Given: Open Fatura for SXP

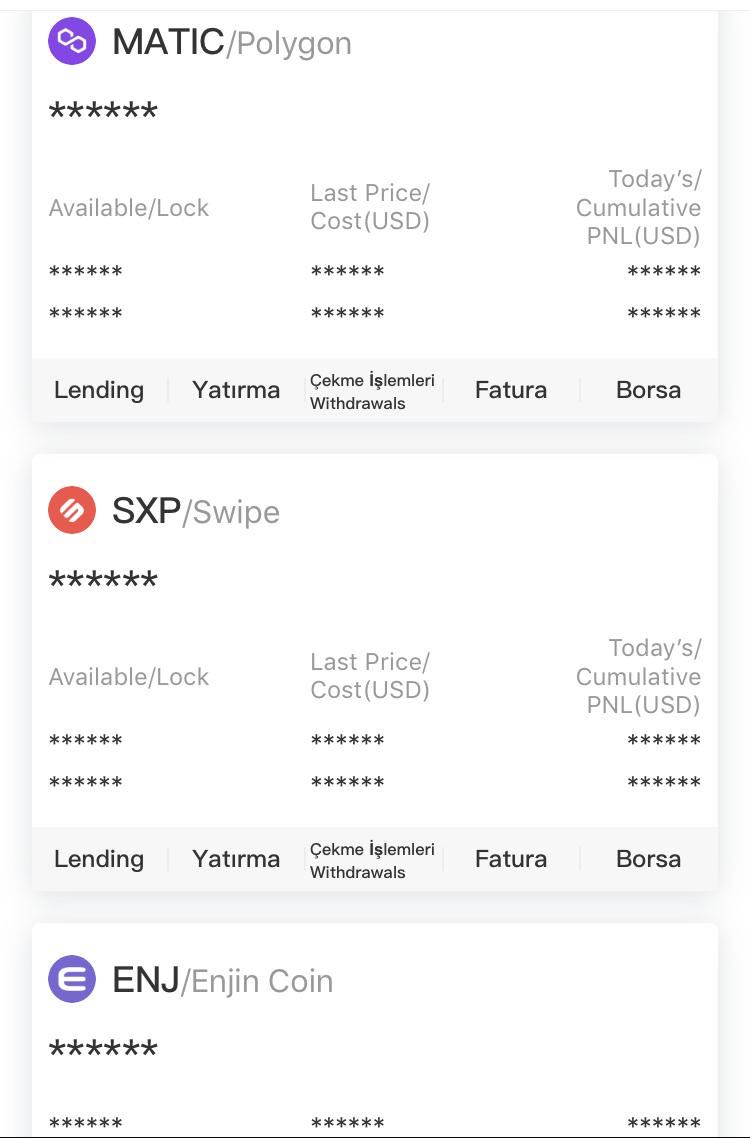Looking at the screenshot, I should tap(510, 859).
